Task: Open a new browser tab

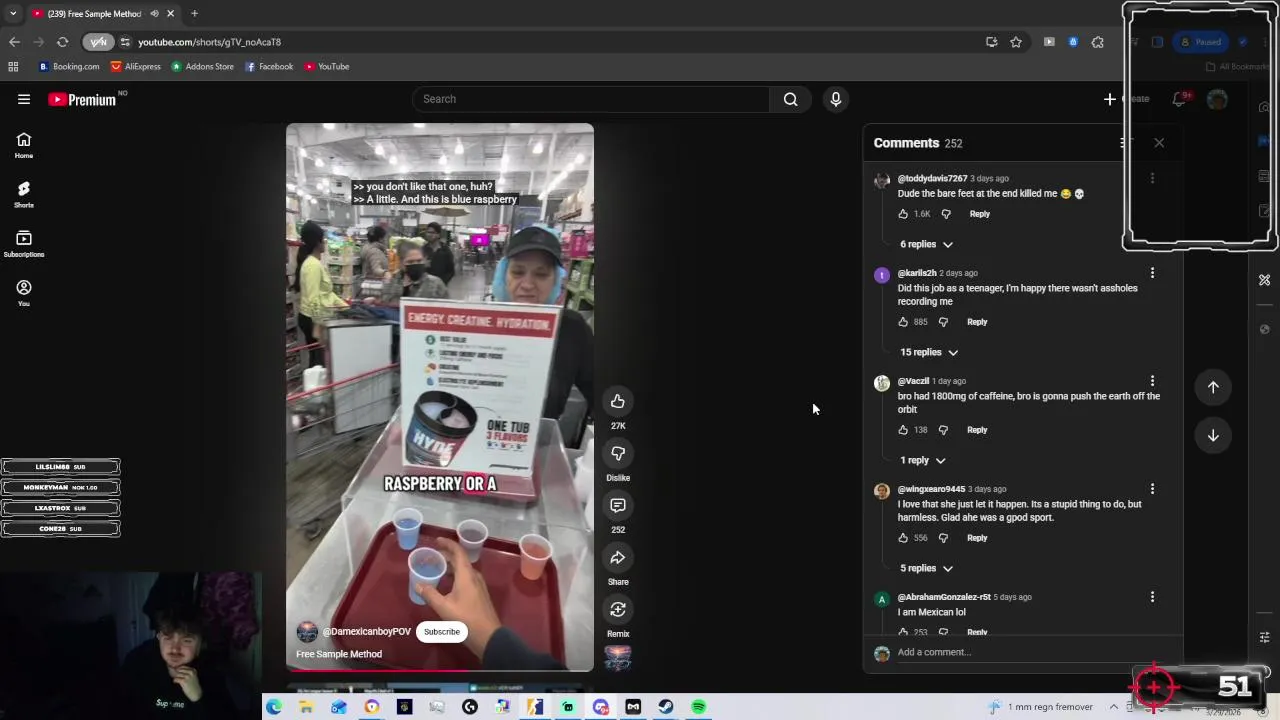Action: click(194, 14)
